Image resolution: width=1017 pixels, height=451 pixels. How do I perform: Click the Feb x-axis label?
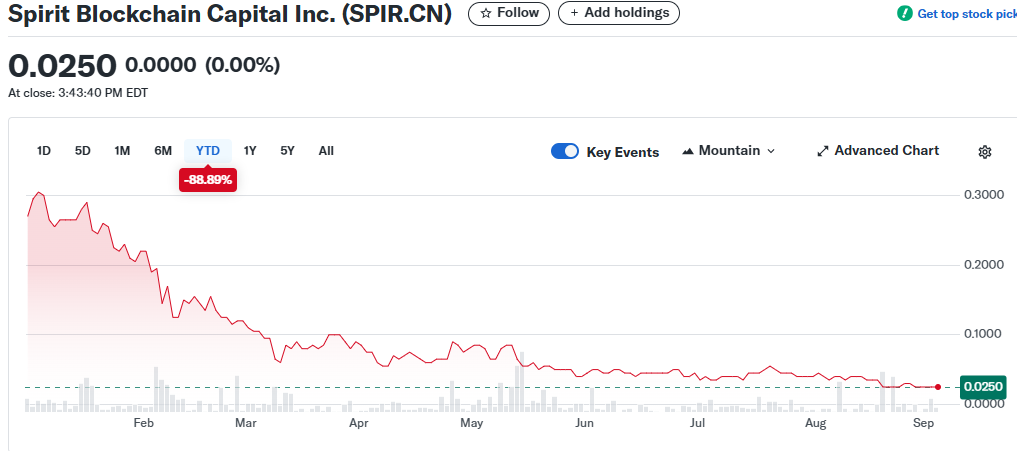[143, 424]
